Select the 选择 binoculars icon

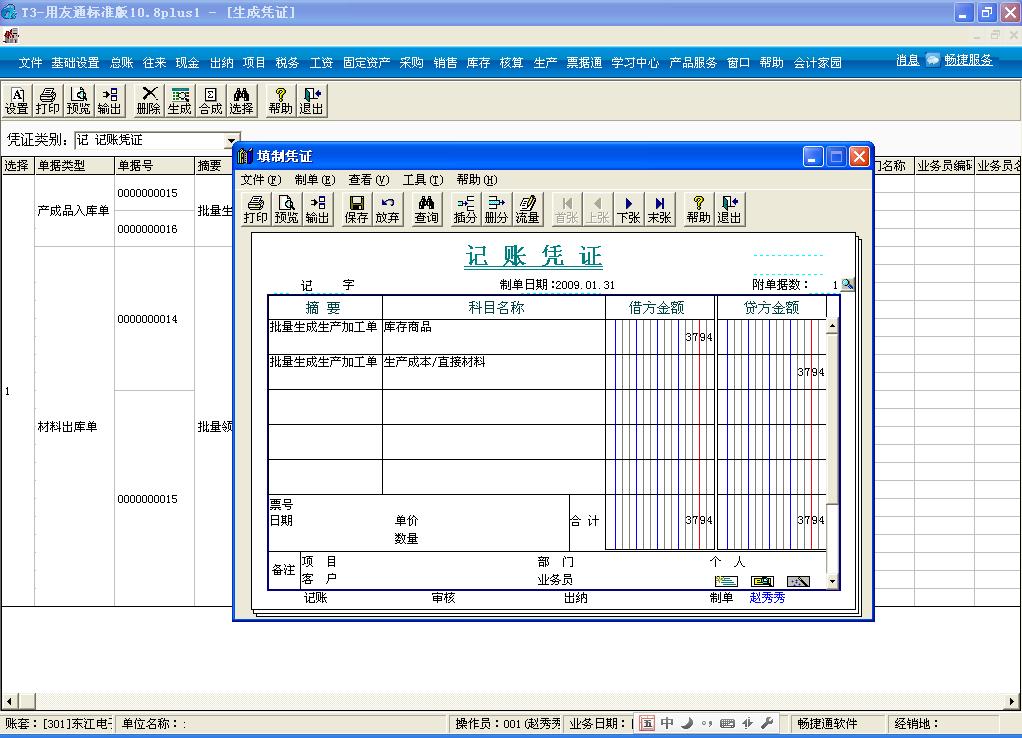(241, 100)
